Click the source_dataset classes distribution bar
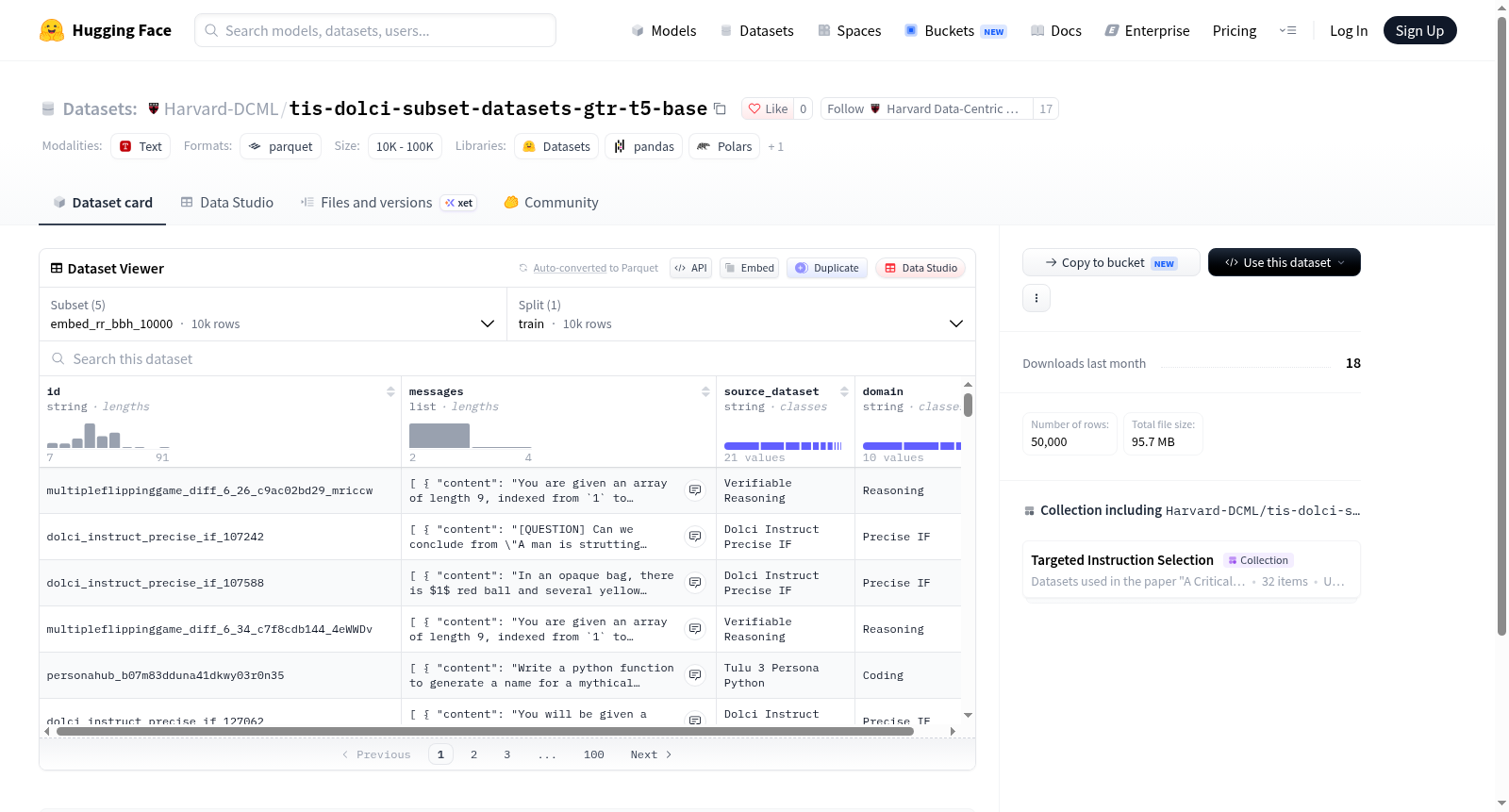Screen dimensions: 1509x812 coord(783,446)
